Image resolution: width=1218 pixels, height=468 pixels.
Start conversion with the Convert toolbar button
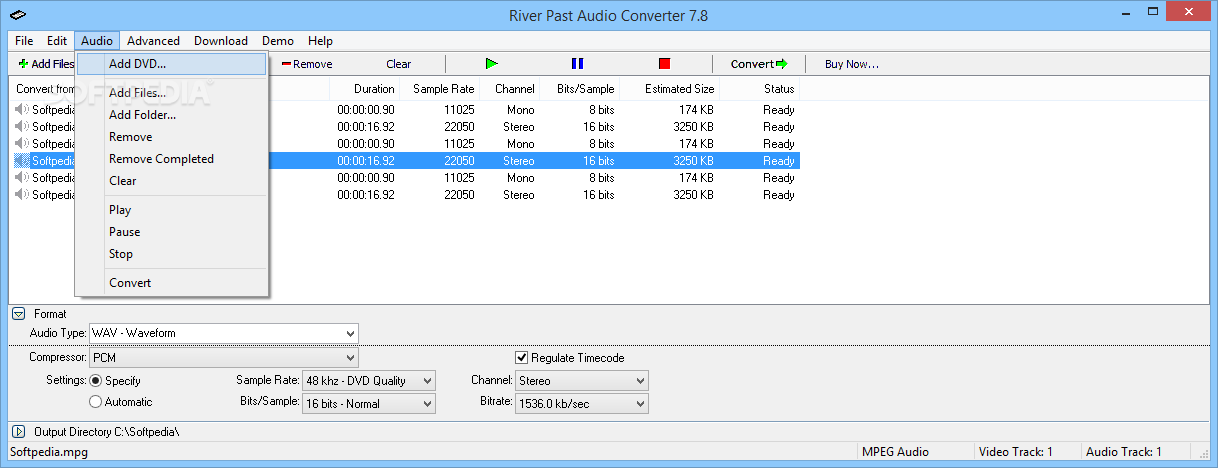pyautogui.click(x=759, y=64)
